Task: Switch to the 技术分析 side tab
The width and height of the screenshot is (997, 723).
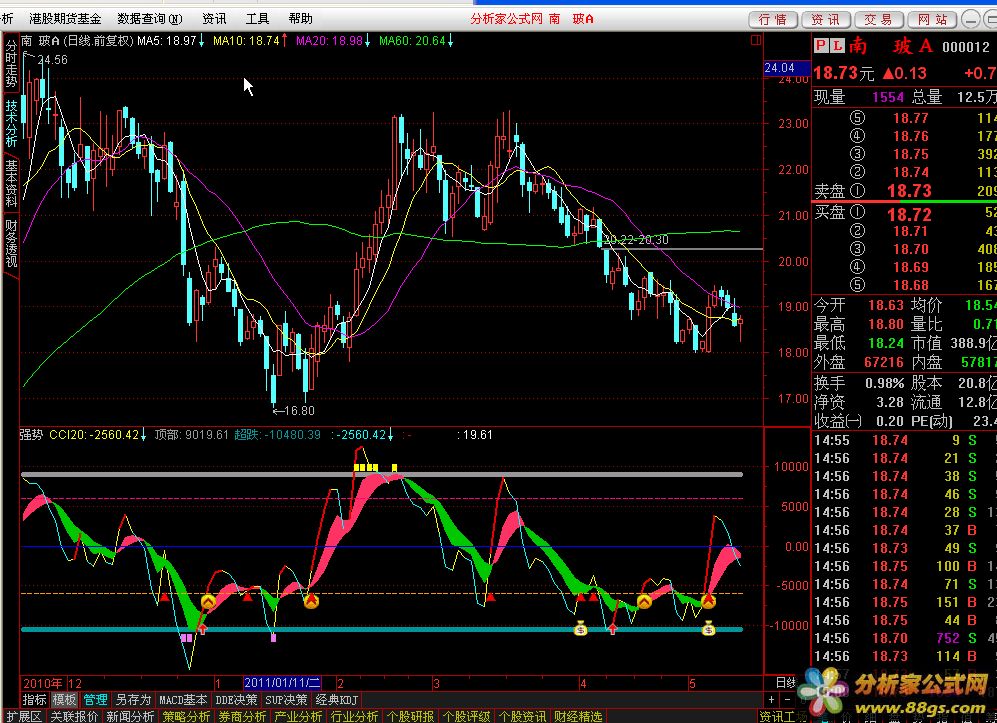Action: [x=11, y=123]
